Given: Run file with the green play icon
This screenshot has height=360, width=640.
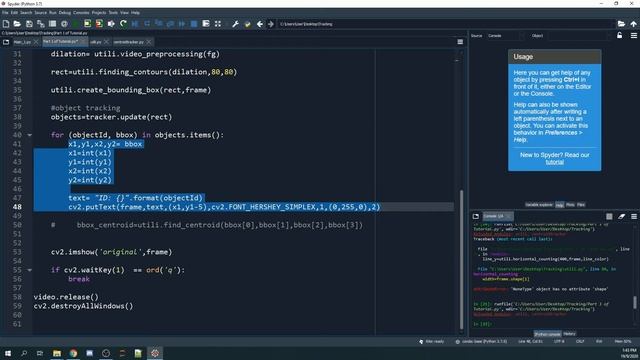Looking at the screenshot, I should pyautogui.click(x=76, y=24).
